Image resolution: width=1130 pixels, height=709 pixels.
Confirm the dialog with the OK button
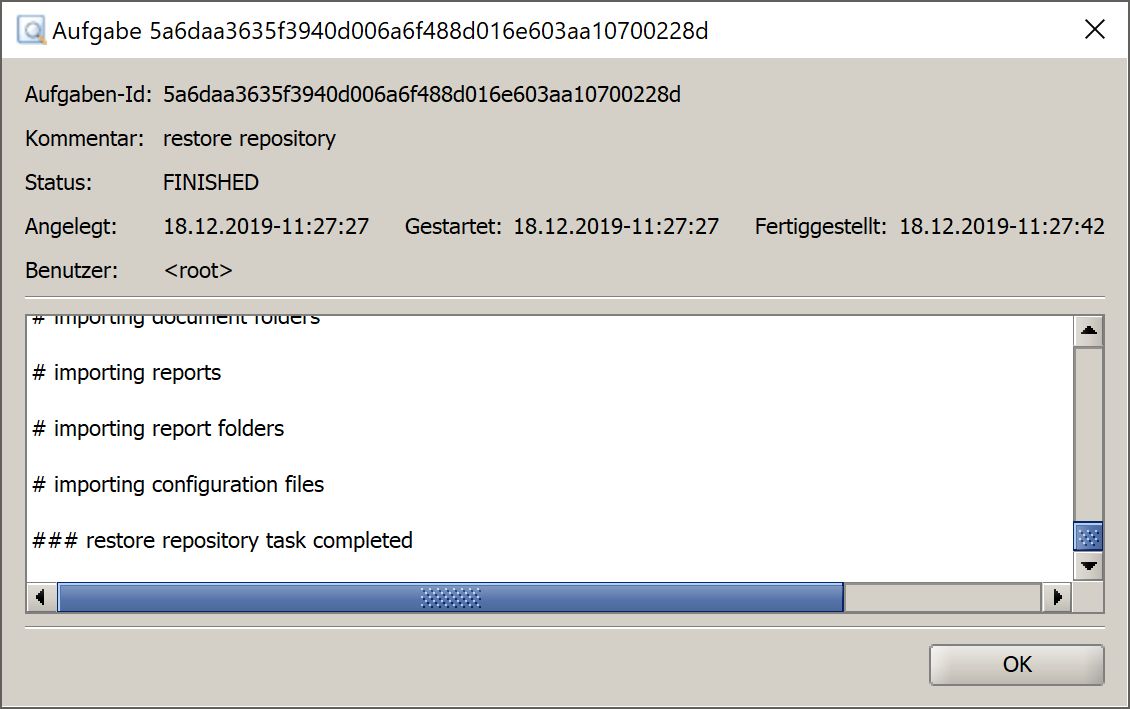pos(1016,664)
